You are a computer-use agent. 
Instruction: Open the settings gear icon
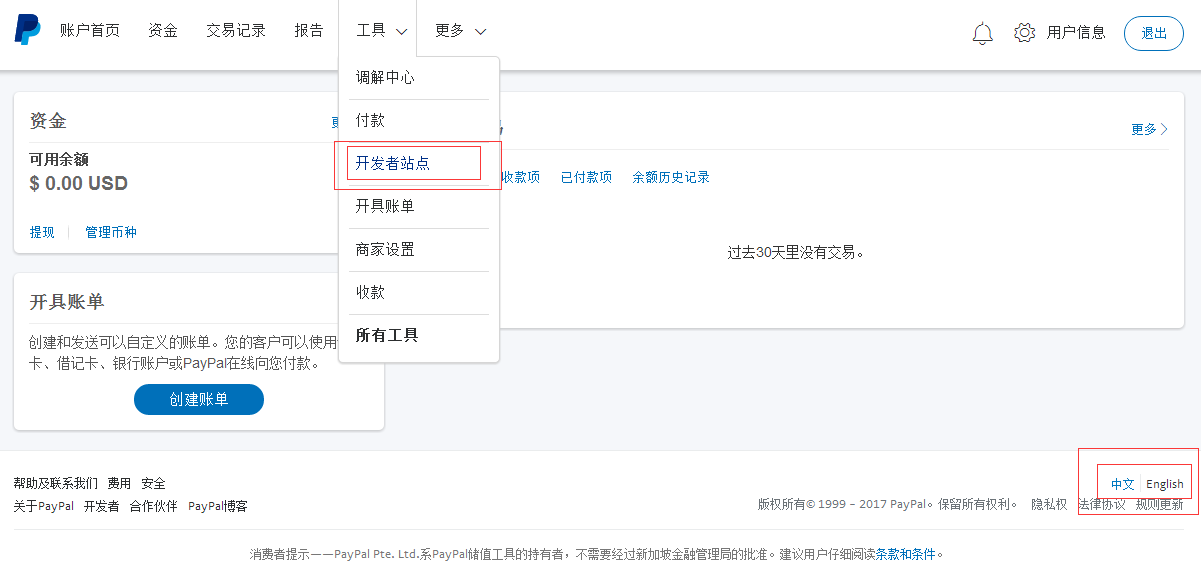pos(1024,33)
